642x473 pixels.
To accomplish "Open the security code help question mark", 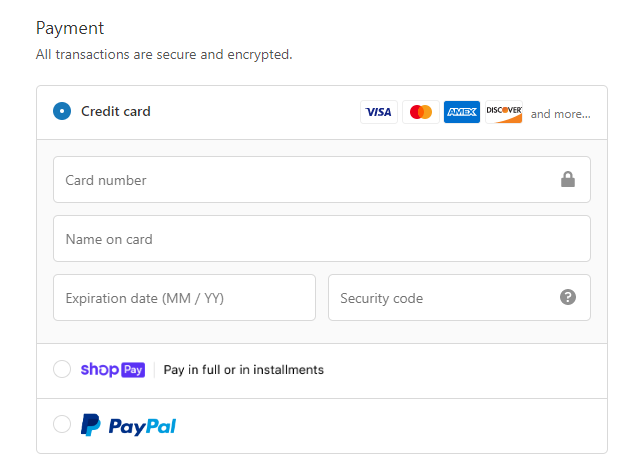I will click(x=567, y=297).
